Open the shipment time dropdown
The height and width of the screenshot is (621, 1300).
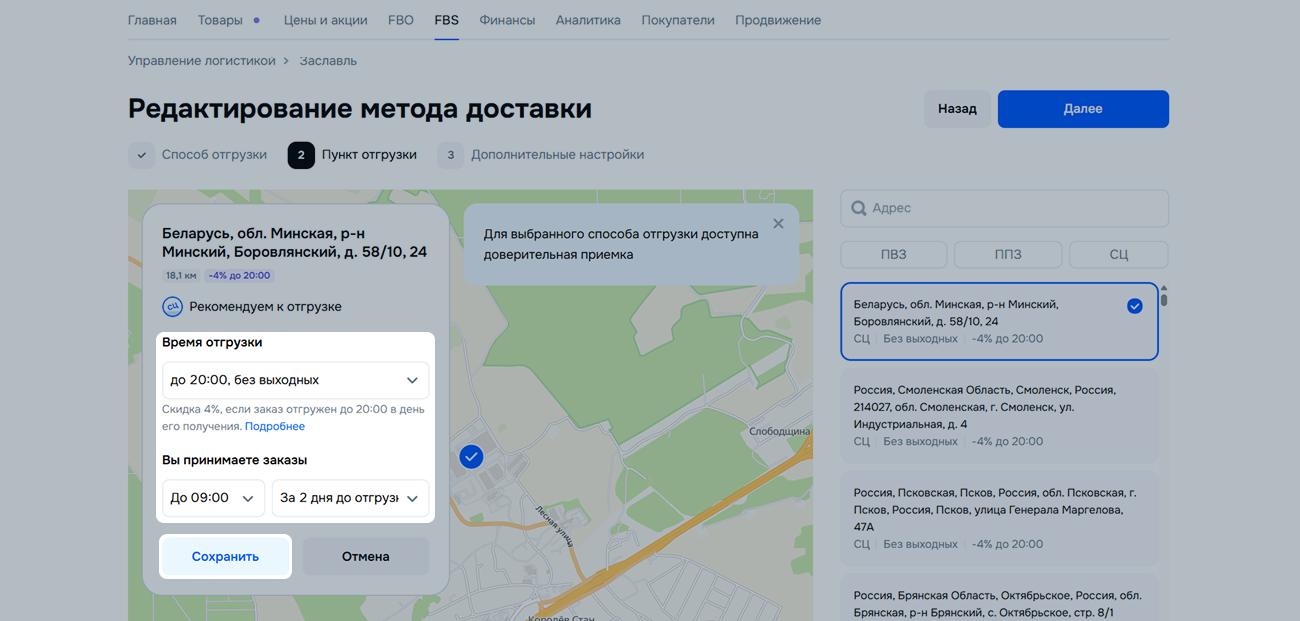pos(295,380)
